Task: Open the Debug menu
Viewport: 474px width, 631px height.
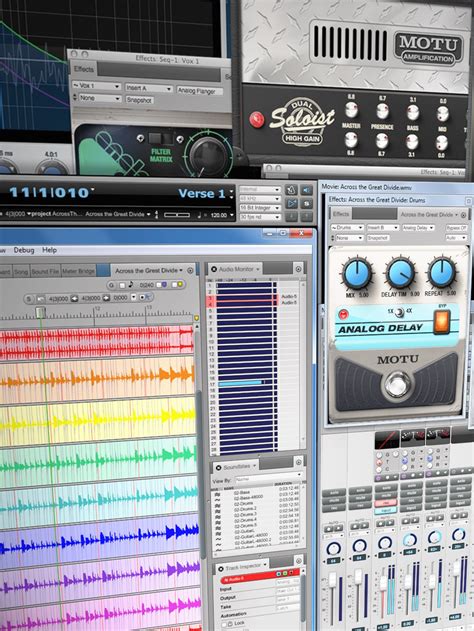Action: (x=24, y=250)
